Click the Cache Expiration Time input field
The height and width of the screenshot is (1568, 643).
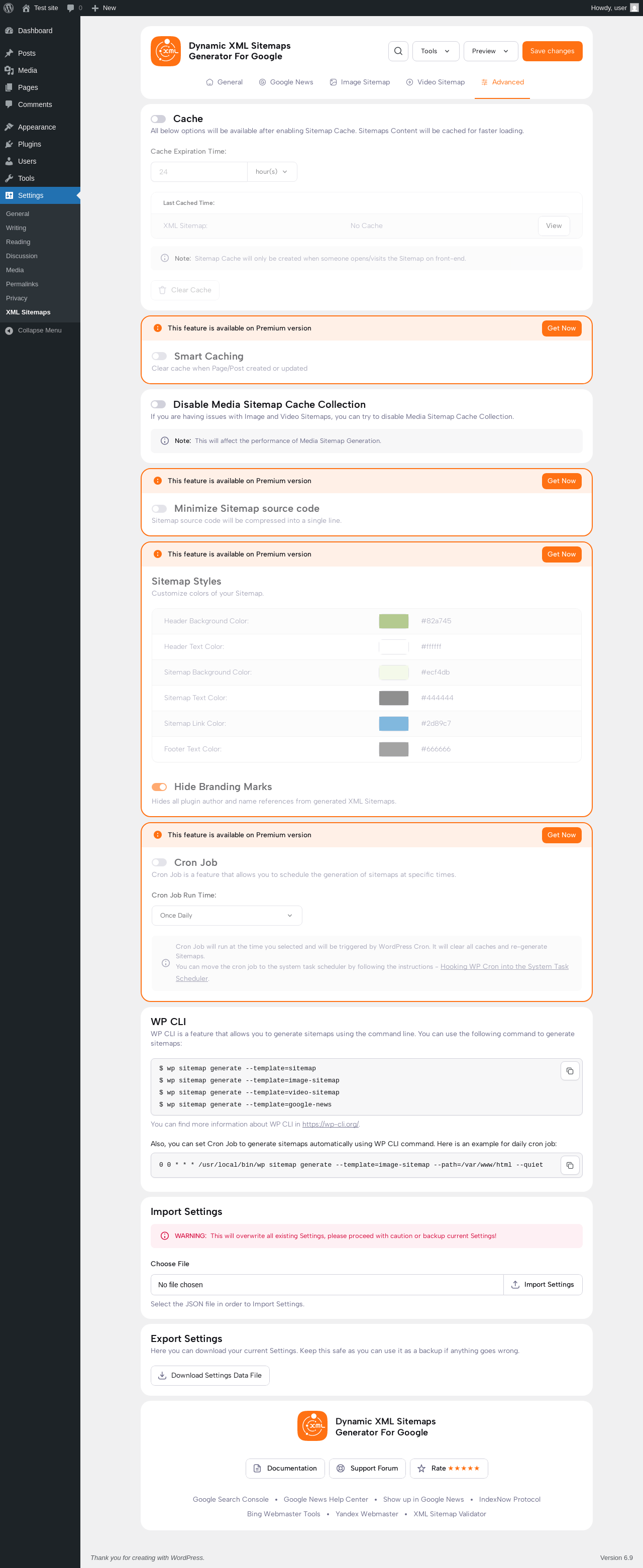199,172
